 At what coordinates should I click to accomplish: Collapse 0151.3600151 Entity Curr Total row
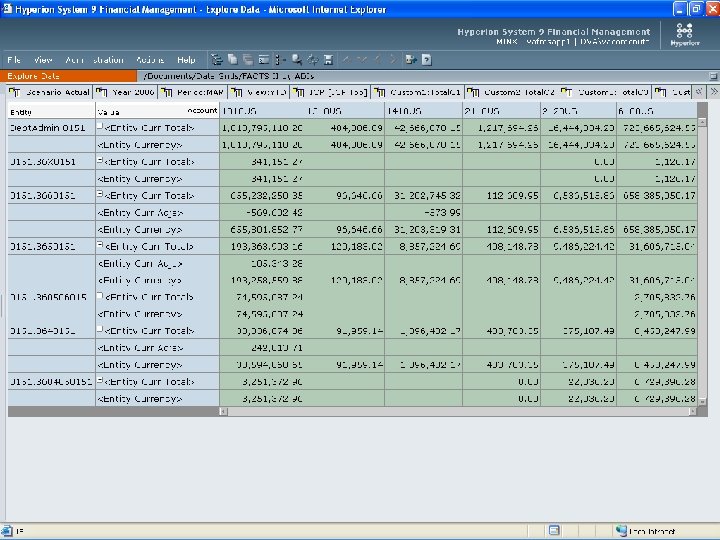100,194
